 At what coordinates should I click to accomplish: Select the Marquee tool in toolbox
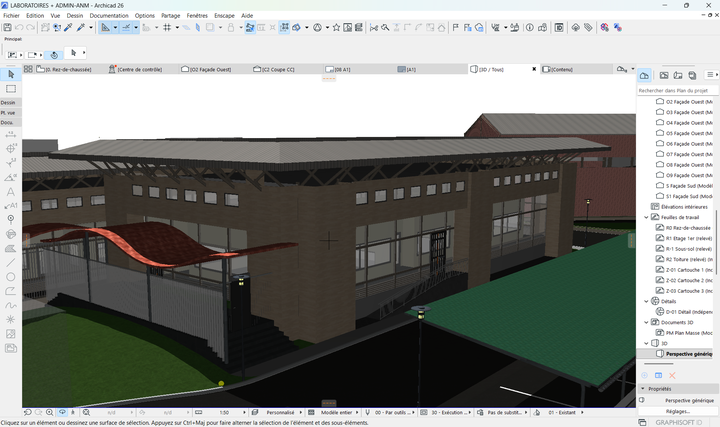(x=11, y=89)
